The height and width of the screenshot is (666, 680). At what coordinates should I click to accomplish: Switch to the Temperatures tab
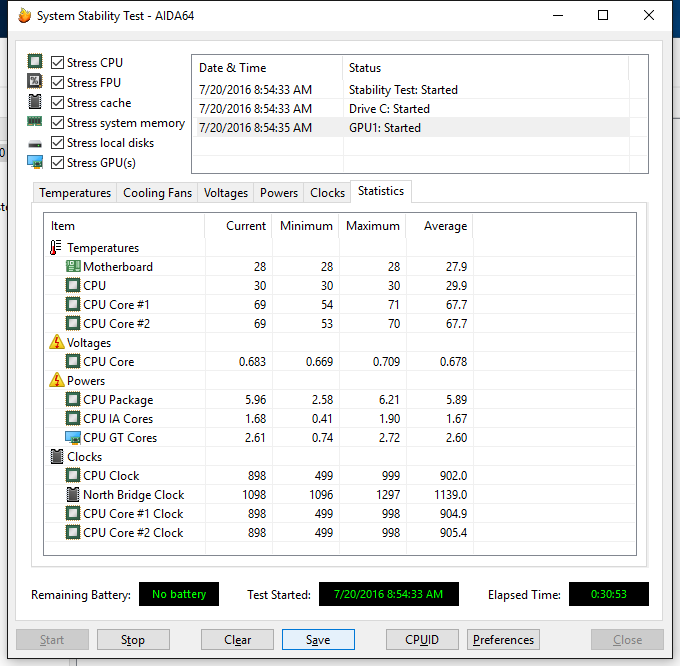pyautogui.click(x=75, y=193)
